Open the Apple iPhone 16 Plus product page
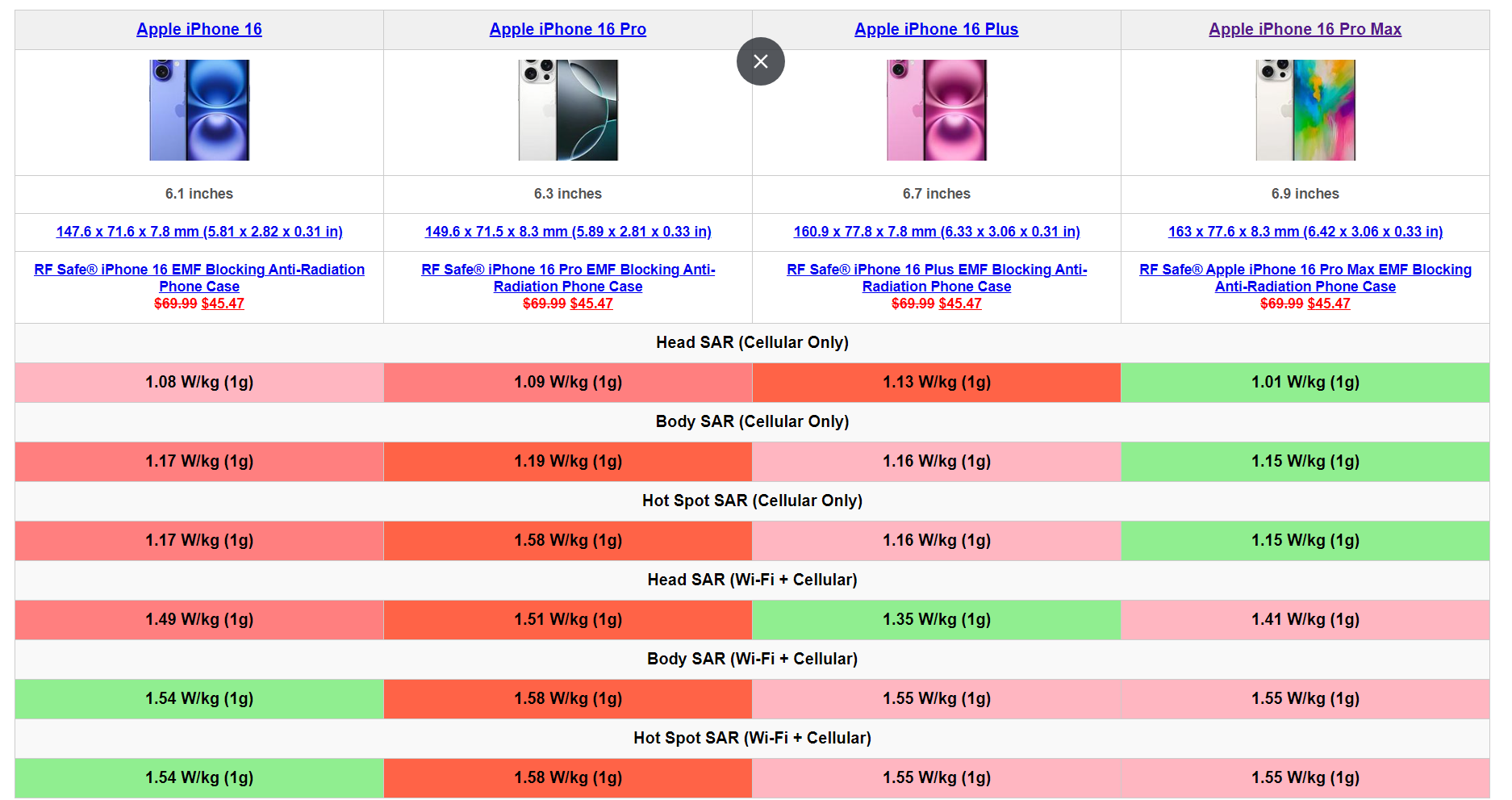The height and width of the screenshot is (800, 1512). (936, 29)
